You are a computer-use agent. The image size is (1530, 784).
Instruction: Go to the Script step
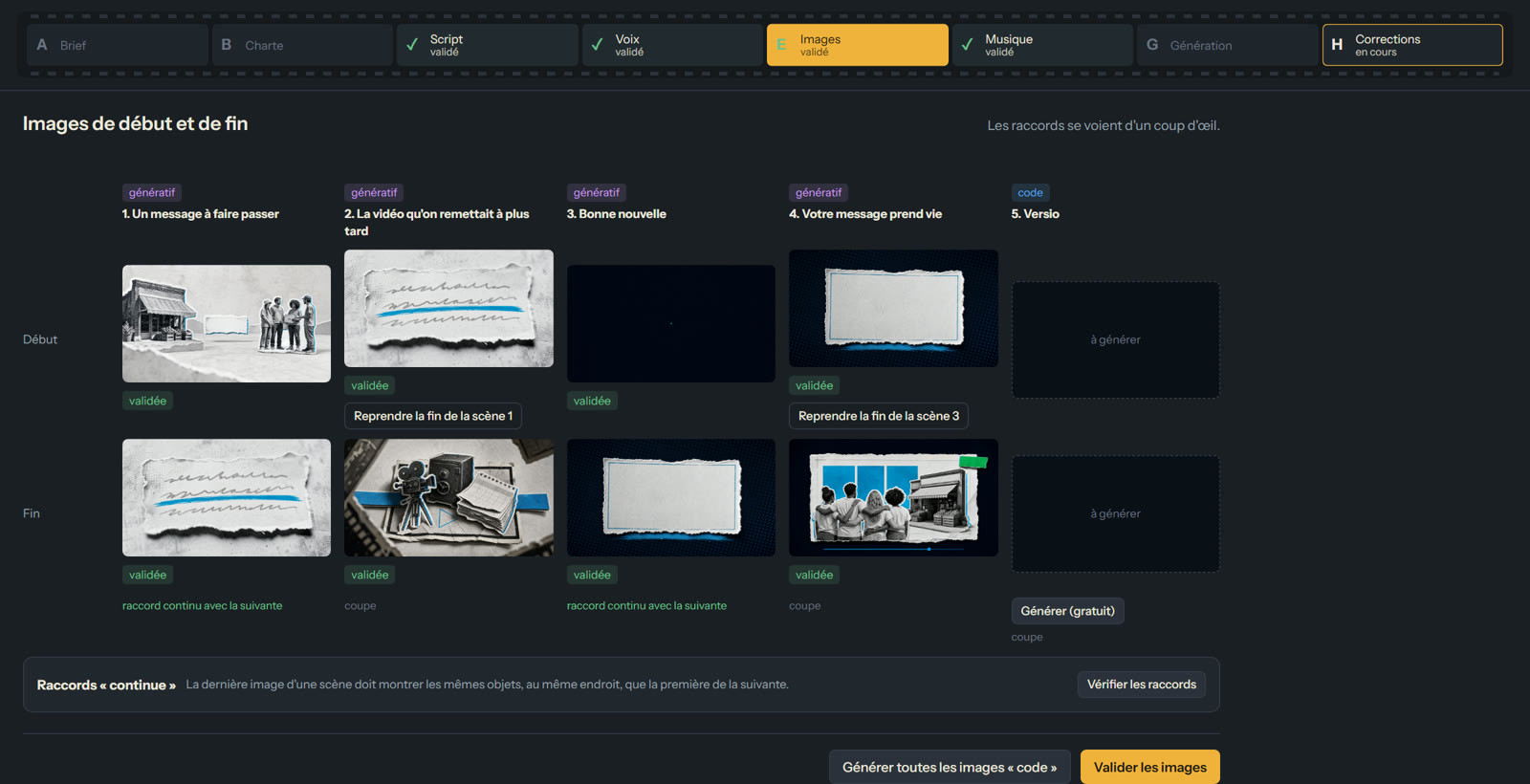click(x=487, y=45)
